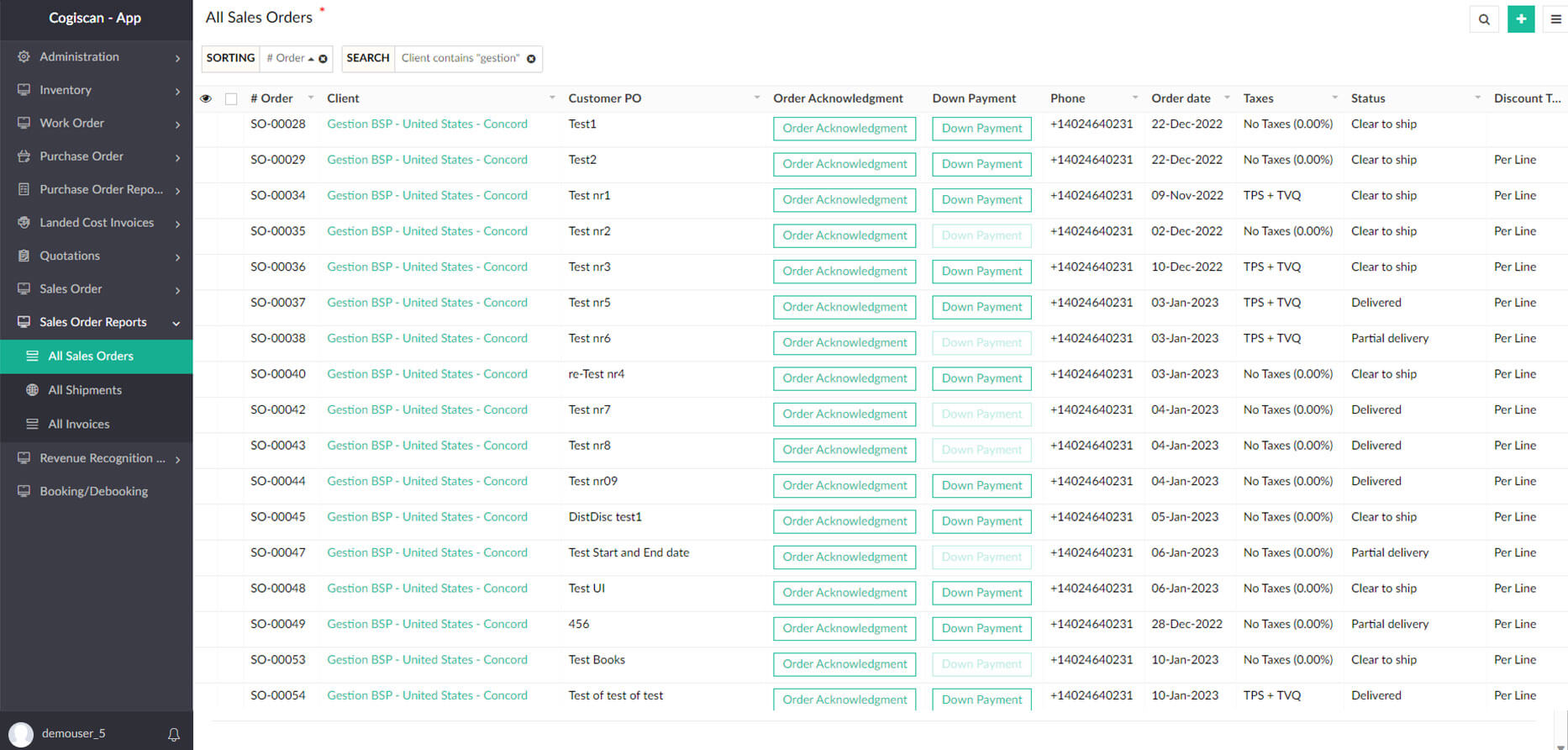
Task: Toggle the eye column visibility icon
Action: (206, 99)
